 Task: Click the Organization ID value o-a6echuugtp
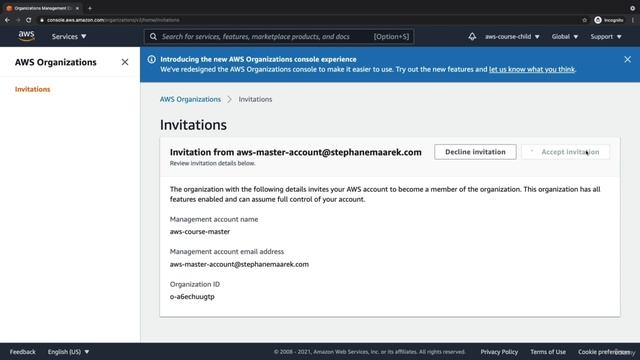coord(192,297)
